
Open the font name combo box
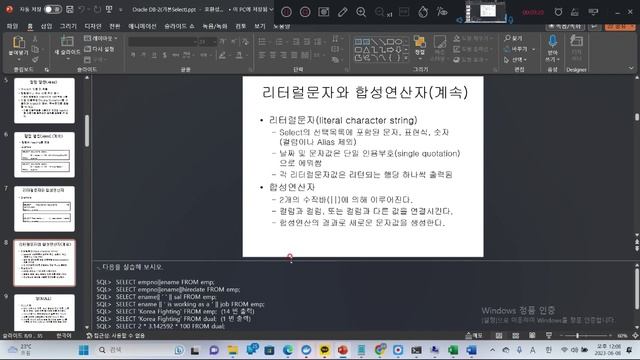point(163,42)
